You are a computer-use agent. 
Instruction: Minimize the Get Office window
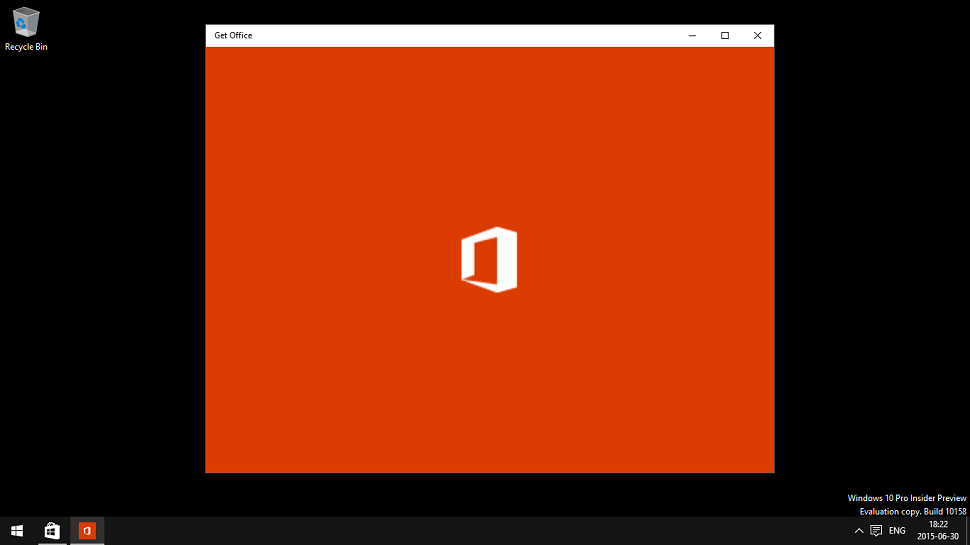[x=692, y=36]
